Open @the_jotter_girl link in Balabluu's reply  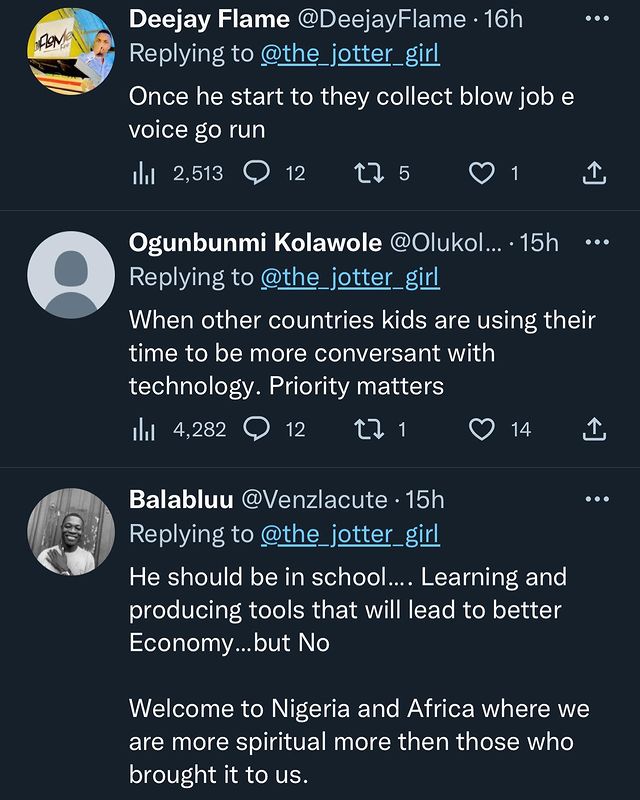[x=350, y=534]
